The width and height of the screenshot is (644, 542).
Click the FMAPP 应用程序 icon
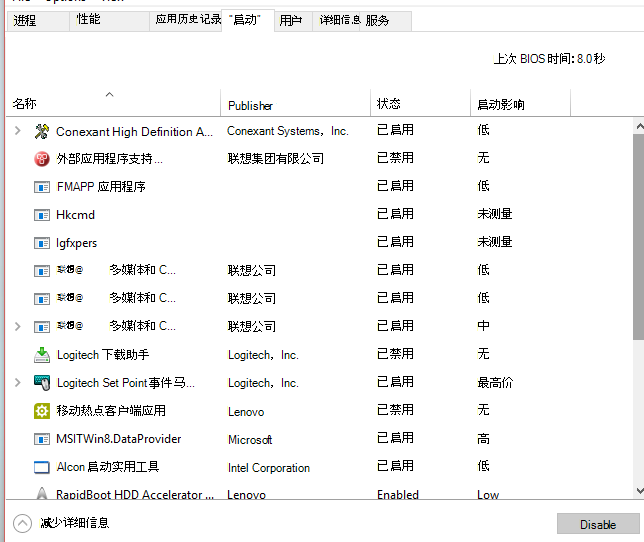click(x=42, y=187)
